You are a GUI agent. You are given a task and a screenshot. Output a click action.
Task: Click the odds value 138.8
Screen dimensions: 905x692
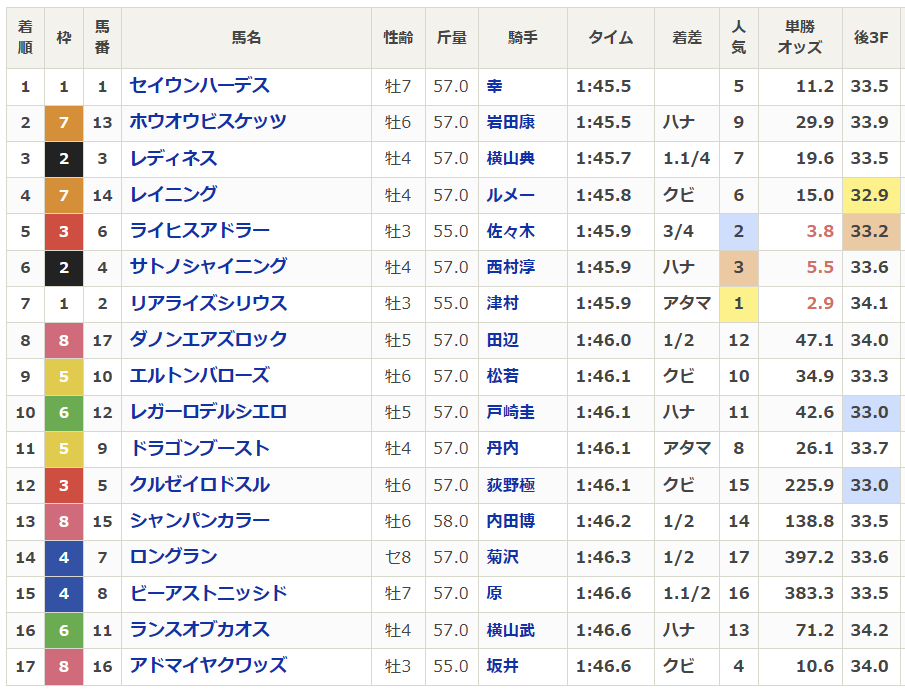tap(809, 521)
